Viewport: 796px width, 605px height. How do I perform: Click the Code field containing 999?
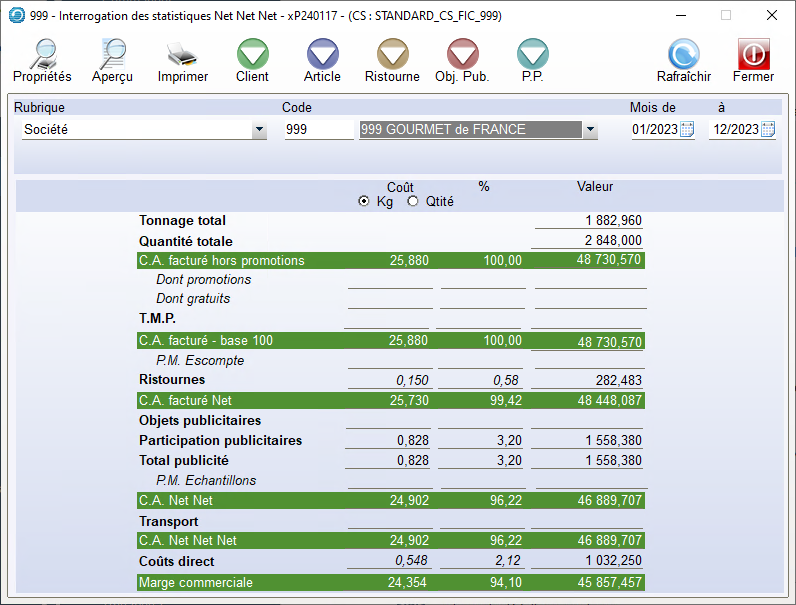pyautogui.click(x=318, y=129)
